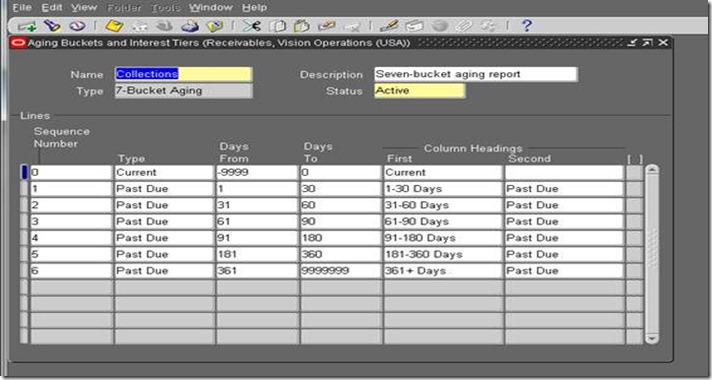This screenshot has width=712, height=380.
Task: Open the flexfield box on the 1-30 Days row
Action: [x=634, y=189]
